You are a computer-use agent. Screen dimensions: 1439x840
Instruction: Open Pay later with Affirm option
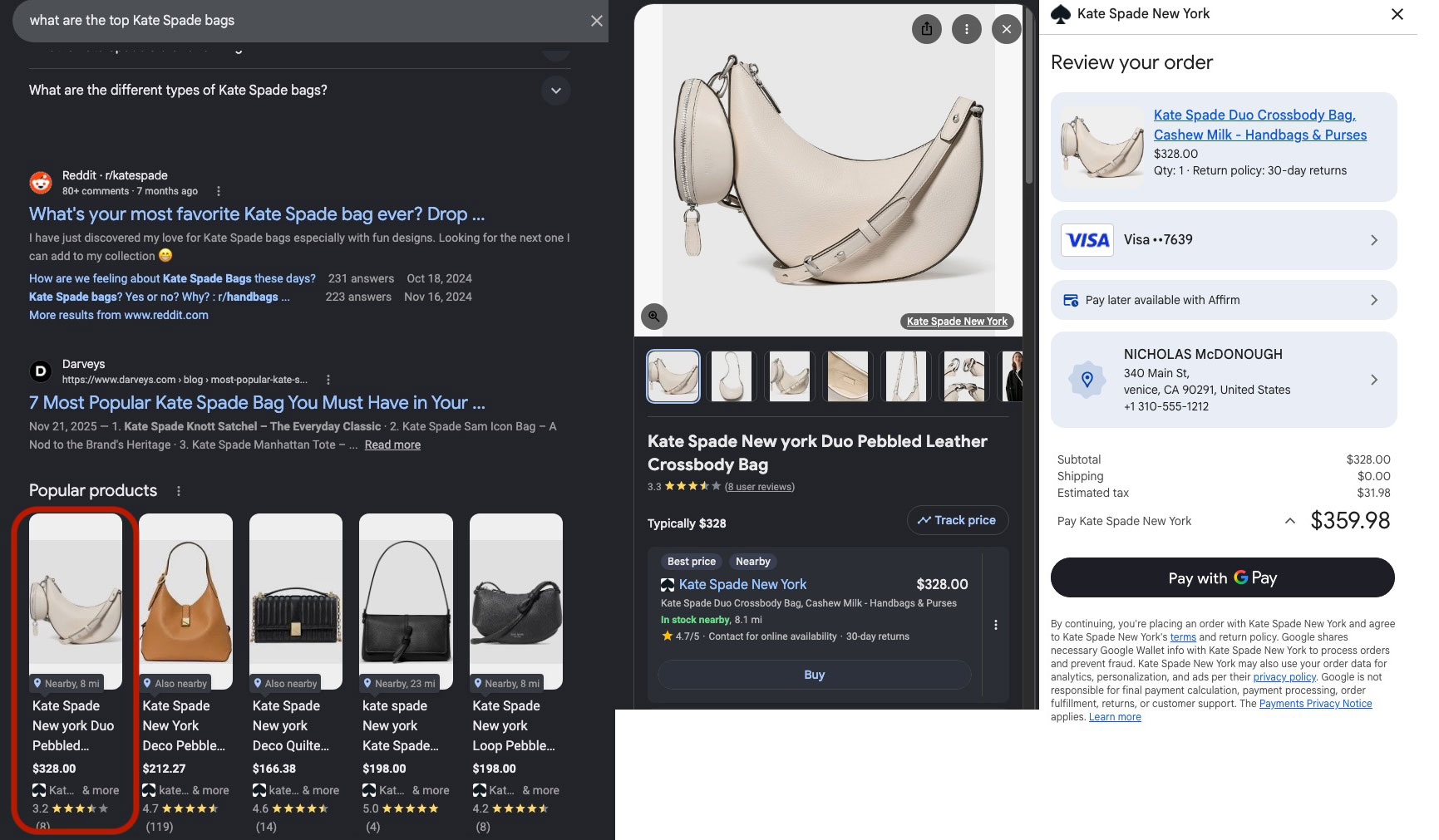(x=1224, y=300)
